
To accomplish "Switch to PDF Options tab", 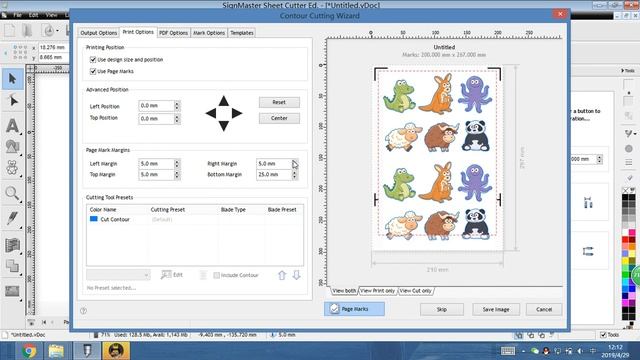I will click(x=173, y=33).
